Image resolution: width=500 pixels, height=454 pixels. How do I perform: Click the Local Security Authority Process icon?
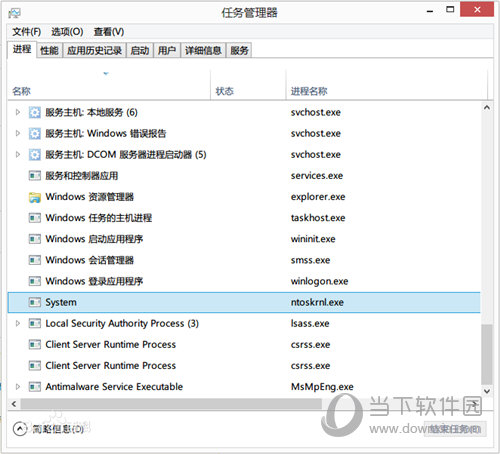click(x=35, y=323)
